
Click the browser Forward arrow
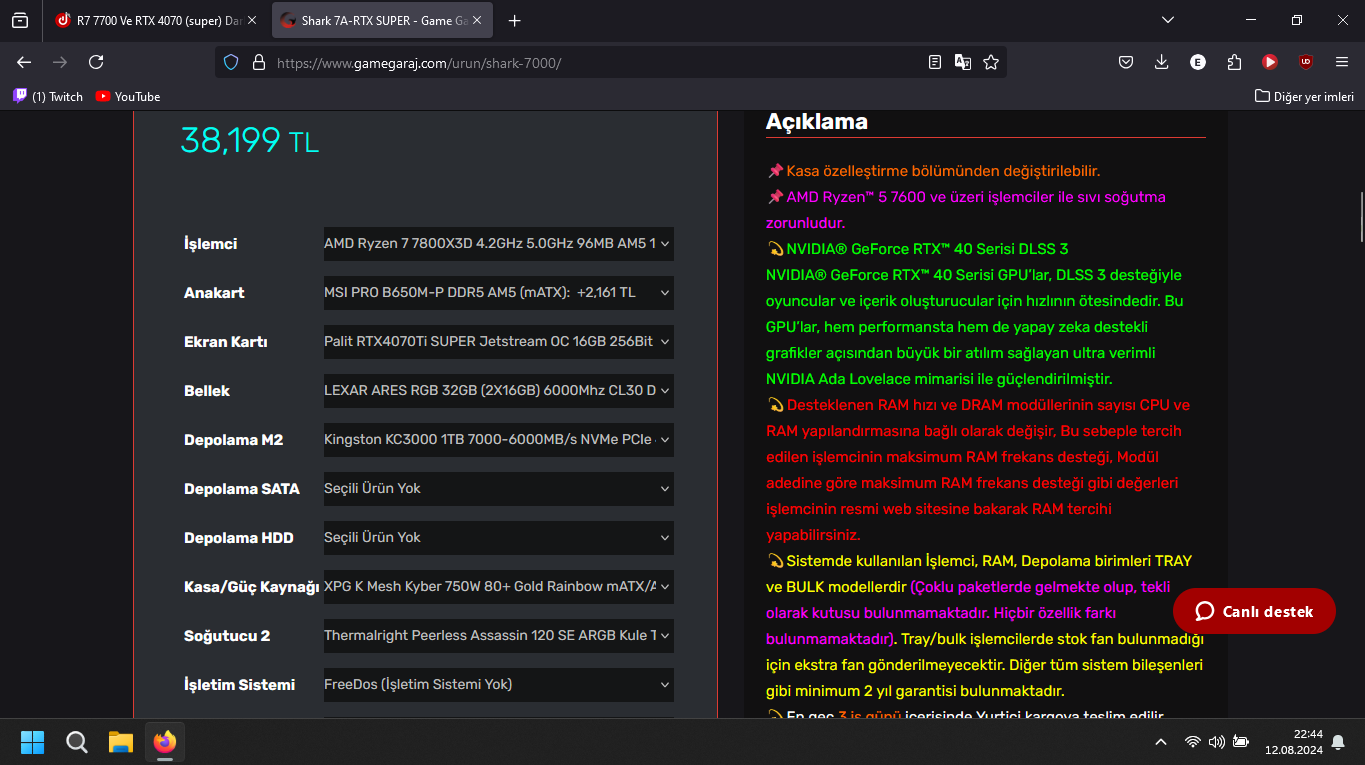[x=60, y=62]
